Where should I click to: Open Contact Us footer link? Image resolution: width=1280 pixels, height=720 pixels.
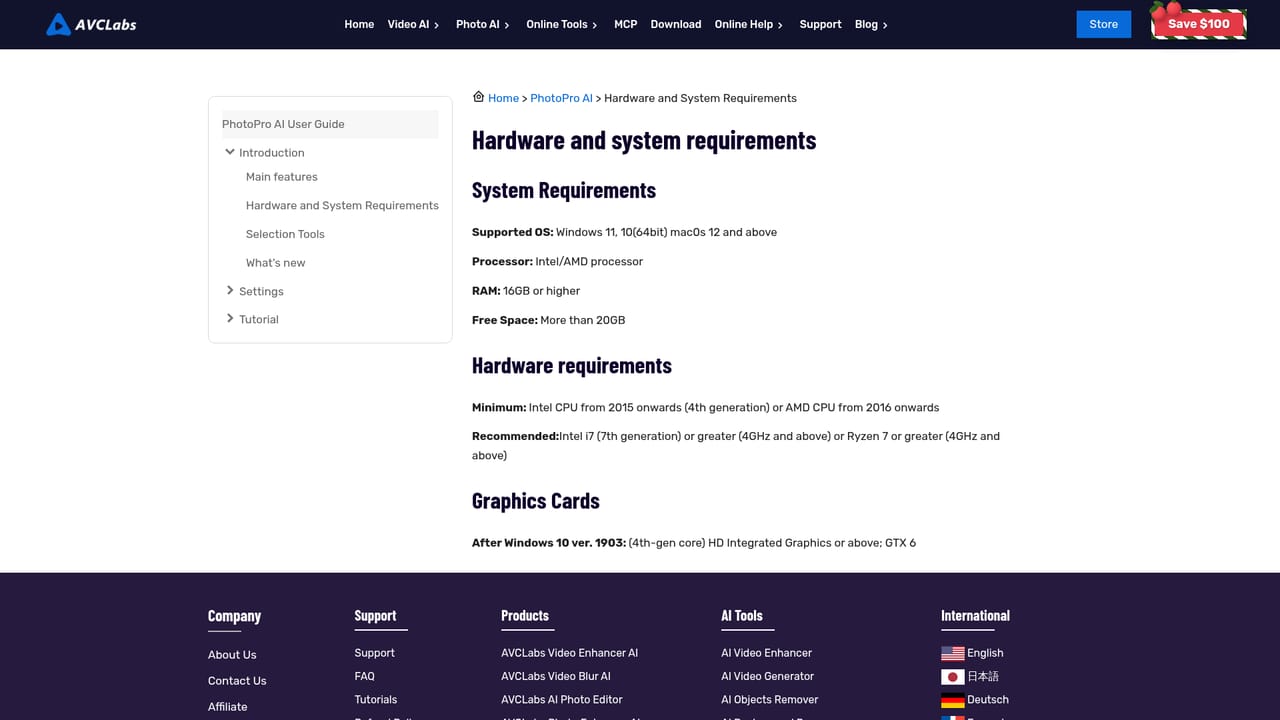tap(237, 681)
